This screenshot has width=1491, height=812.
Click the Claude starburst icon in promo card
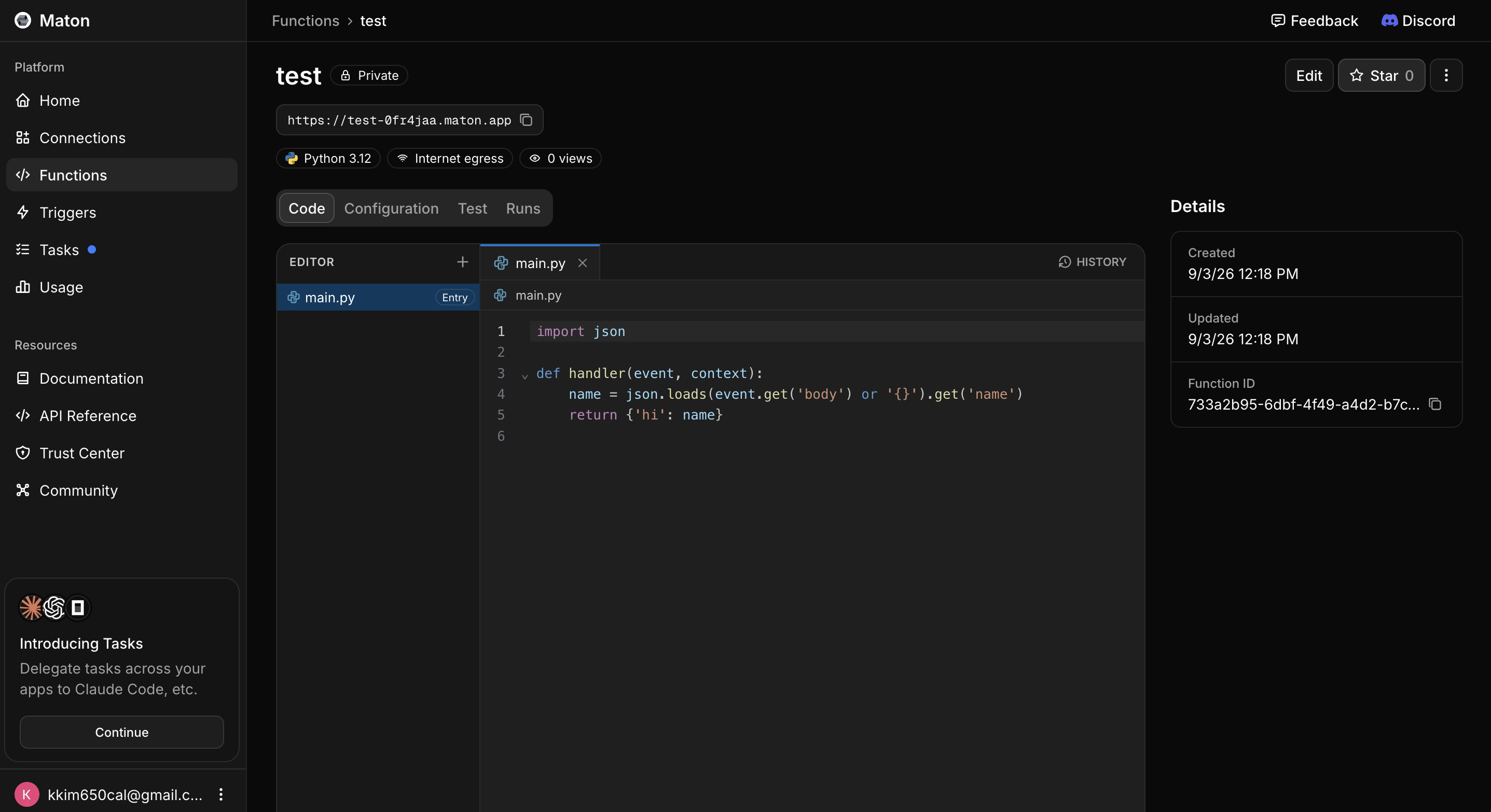31,607
